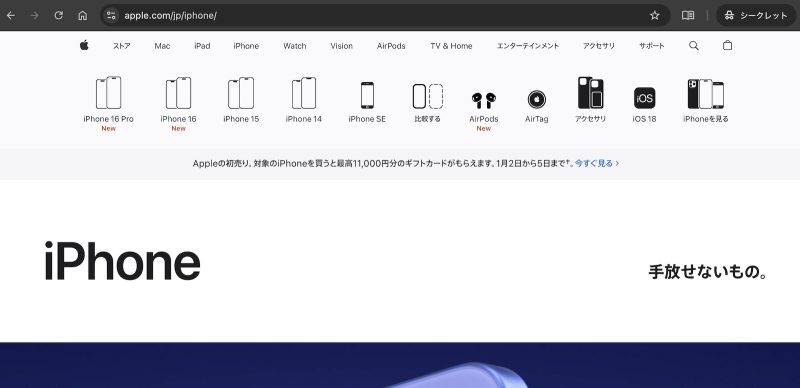Open the サポート menu item
800x388 pixels.
[652, 46]
